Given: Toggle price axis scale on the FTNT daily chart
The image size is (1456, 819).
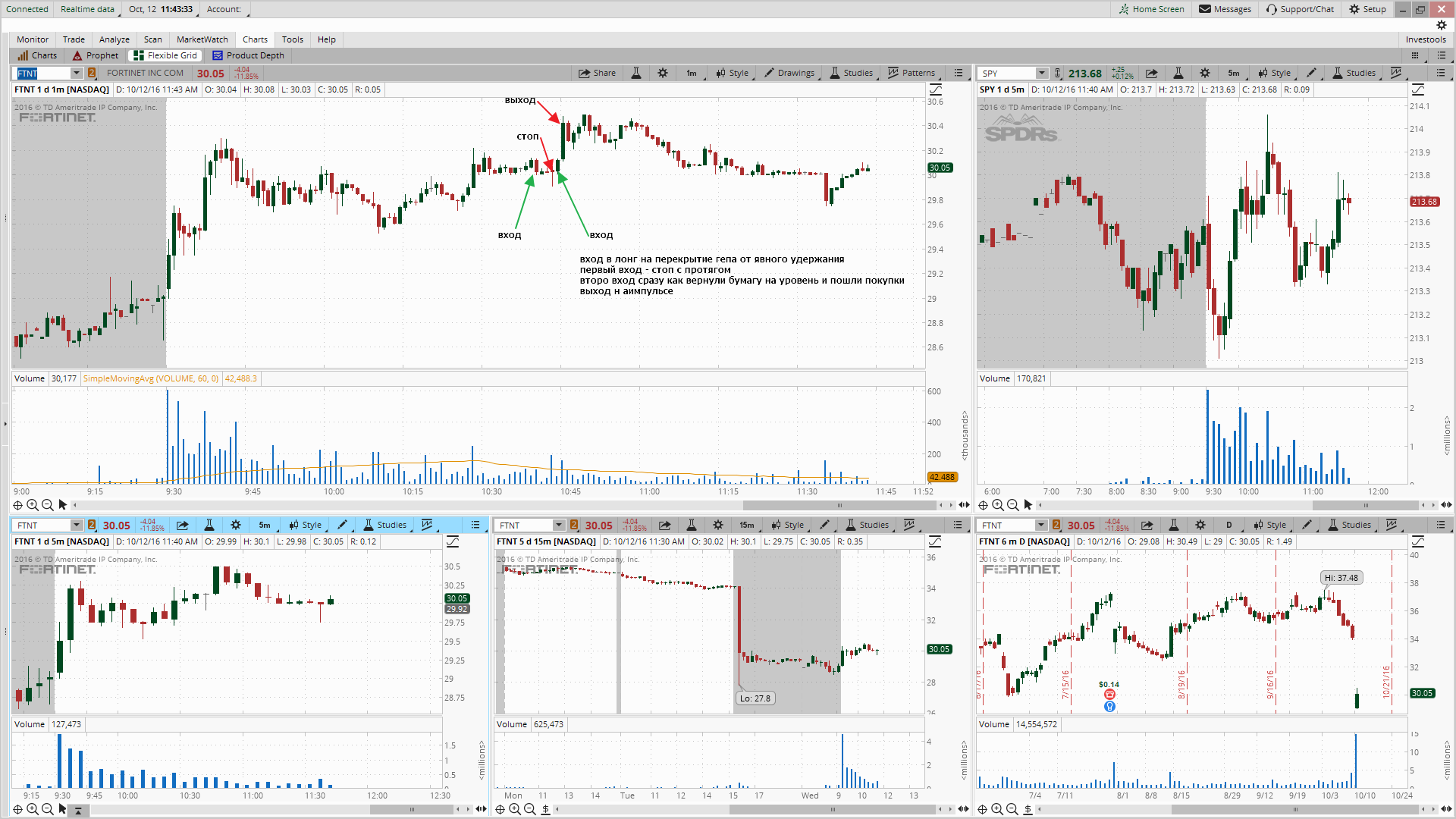Looking at the screenshot, I should [1418, 541].
